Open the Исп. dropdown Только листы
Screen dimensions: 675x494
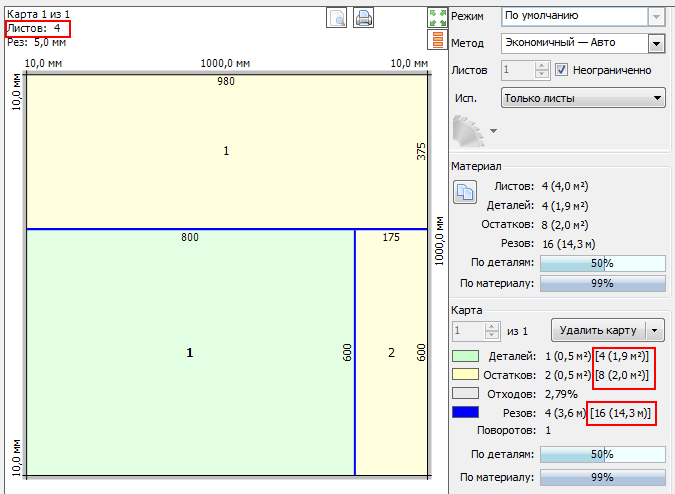click(x=583, y=98)
